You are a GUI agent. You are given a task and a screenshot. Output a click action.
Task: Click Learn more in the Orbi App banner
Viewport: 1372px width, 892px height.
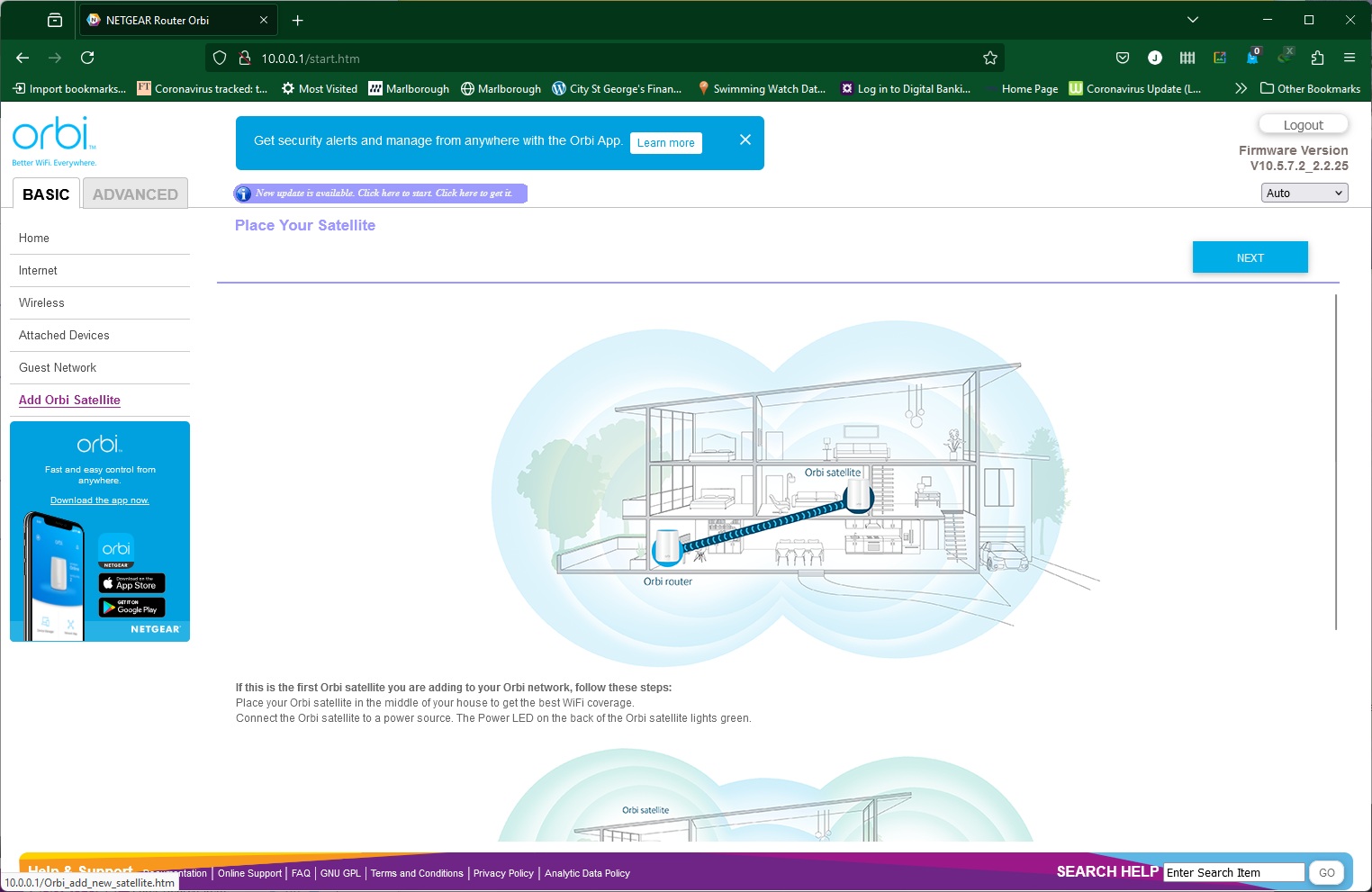666,142
